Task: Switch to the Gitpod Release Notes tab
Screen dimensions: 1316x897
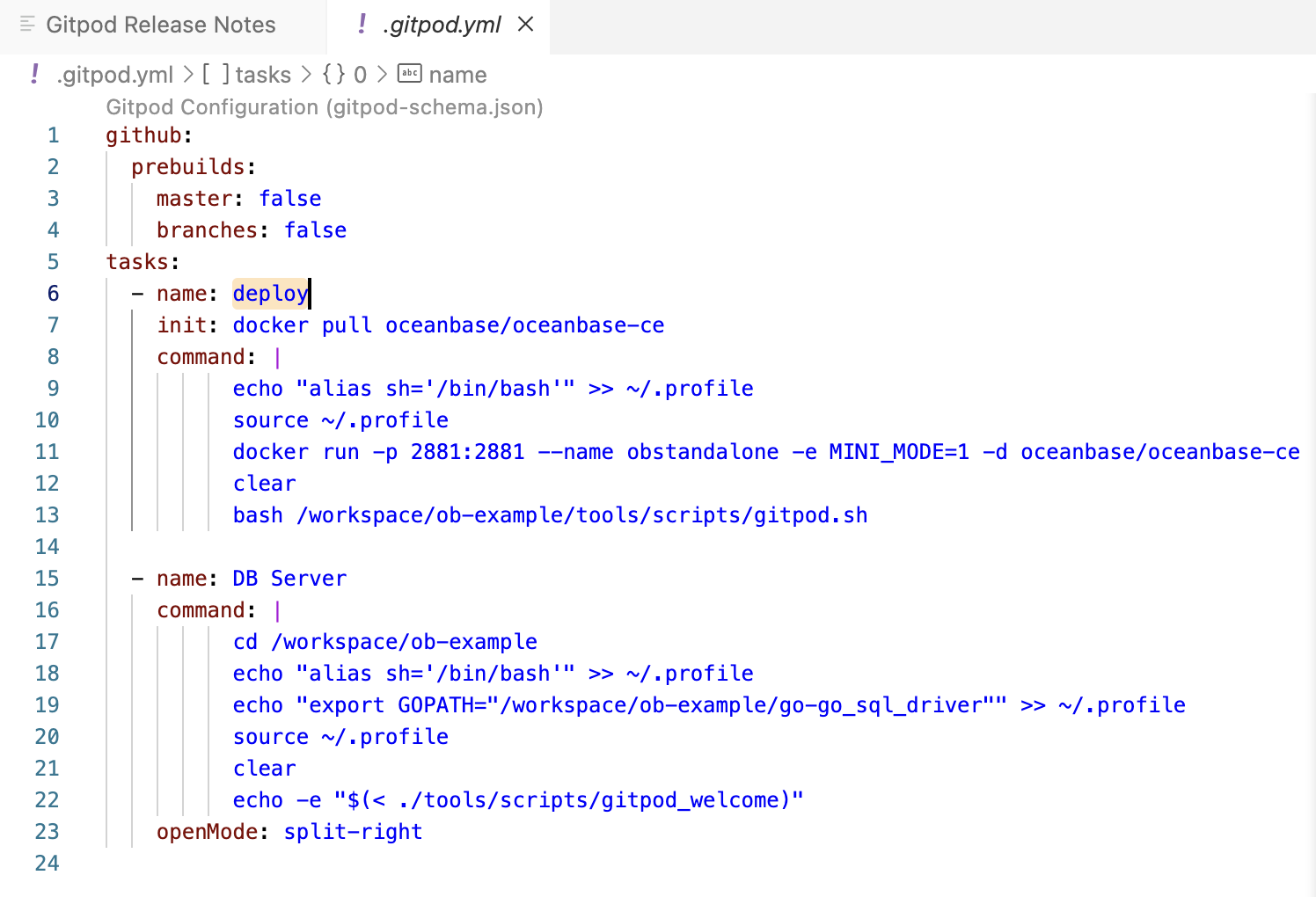Action: coord(160,25)
